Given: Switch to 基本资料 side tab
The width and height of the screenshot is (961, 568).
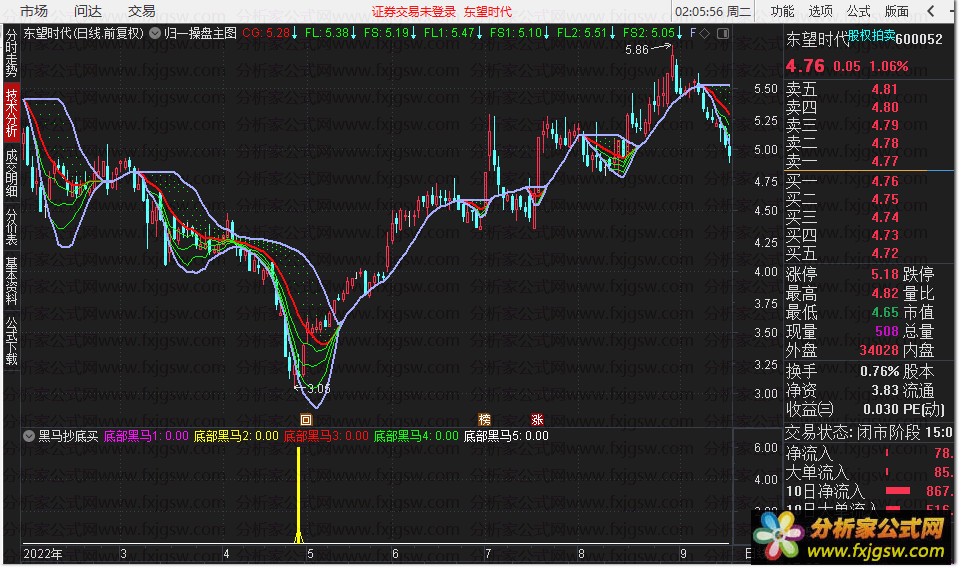Looking at the screenshot, I should point(11,281).
